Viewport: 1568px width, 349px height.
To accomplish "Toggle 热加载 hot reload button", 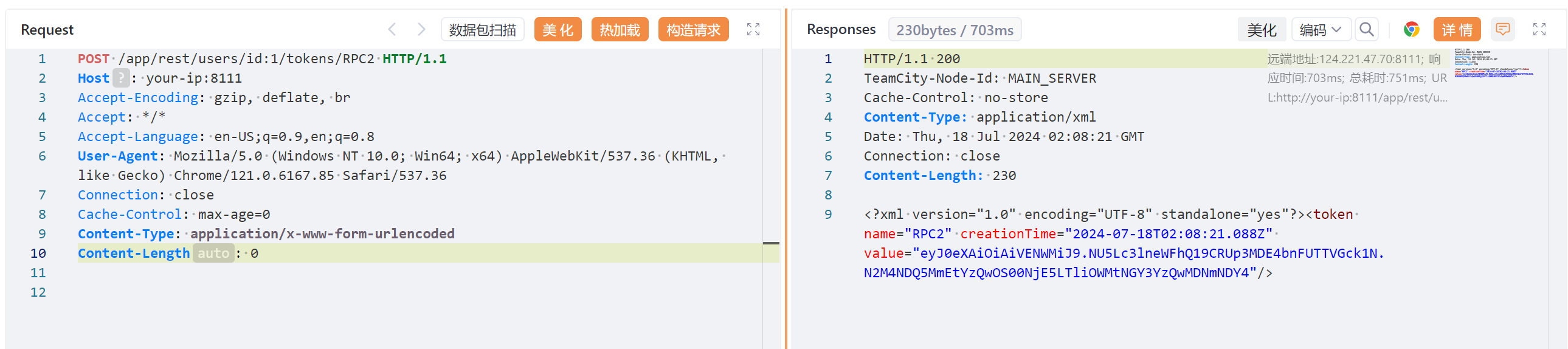I will [x=619, y=29].
